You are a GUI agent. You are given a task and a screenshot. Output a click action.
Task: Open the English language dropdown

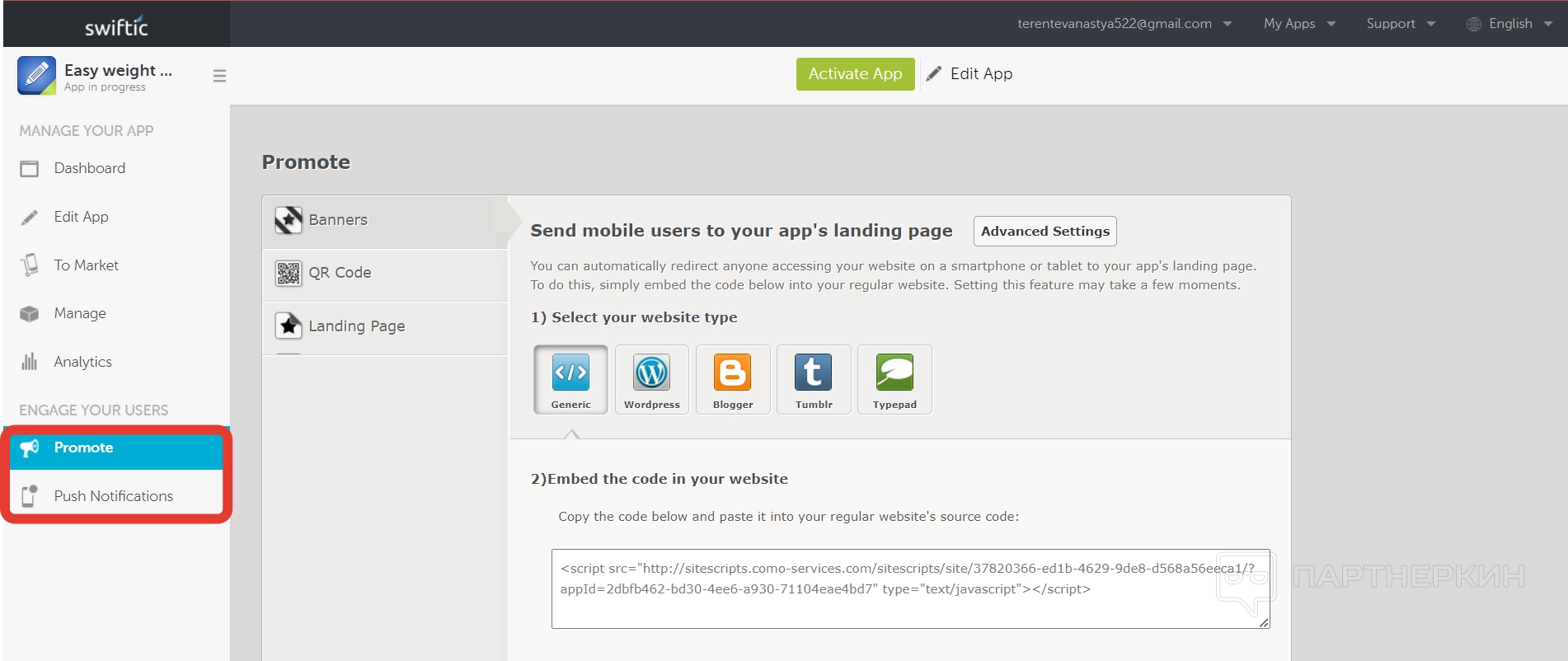[1509, 24]
